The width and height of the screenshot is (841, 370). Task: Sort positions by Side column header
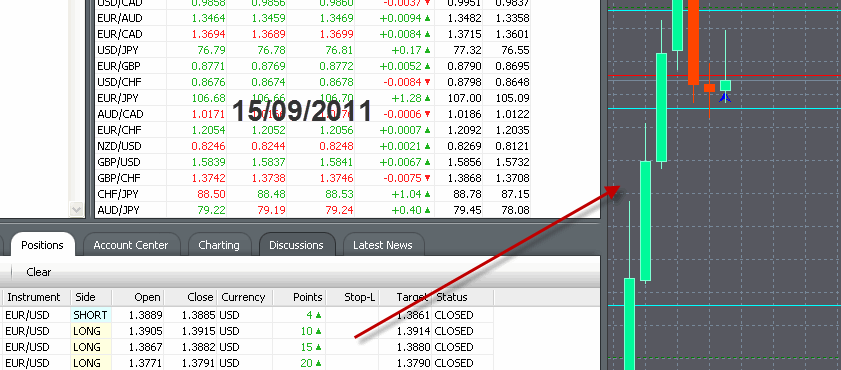point(91,297)
